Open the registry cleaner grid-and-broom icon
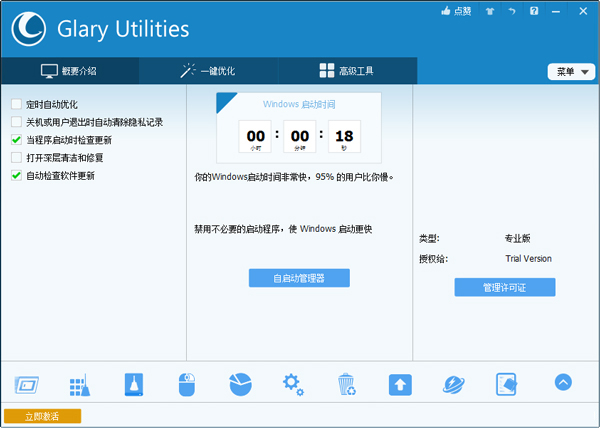Image resolution: width=600 pixels, height=428 pixels. (x=80, y=385)
